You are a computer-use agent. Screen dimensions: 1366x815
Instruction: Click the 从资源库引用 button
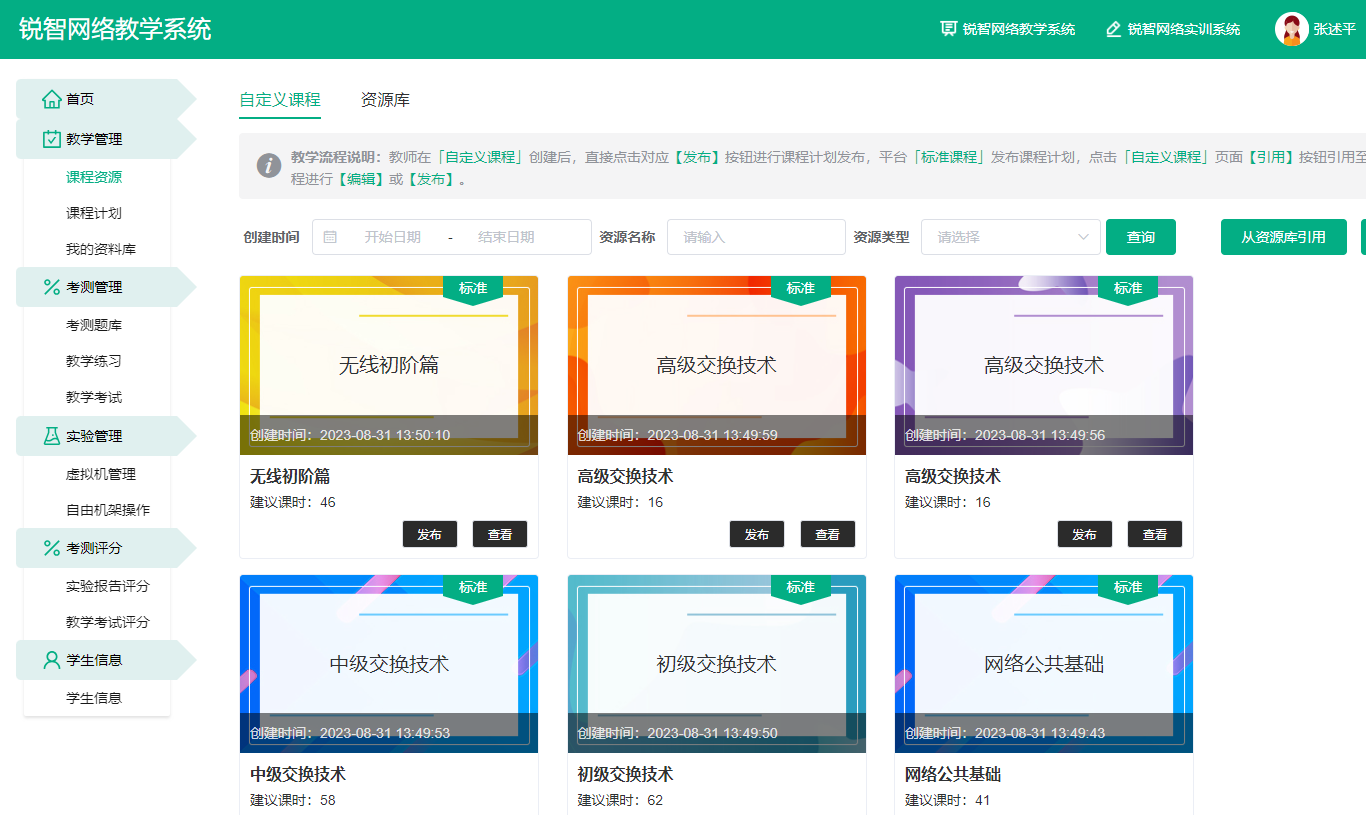click(1283, 237)
